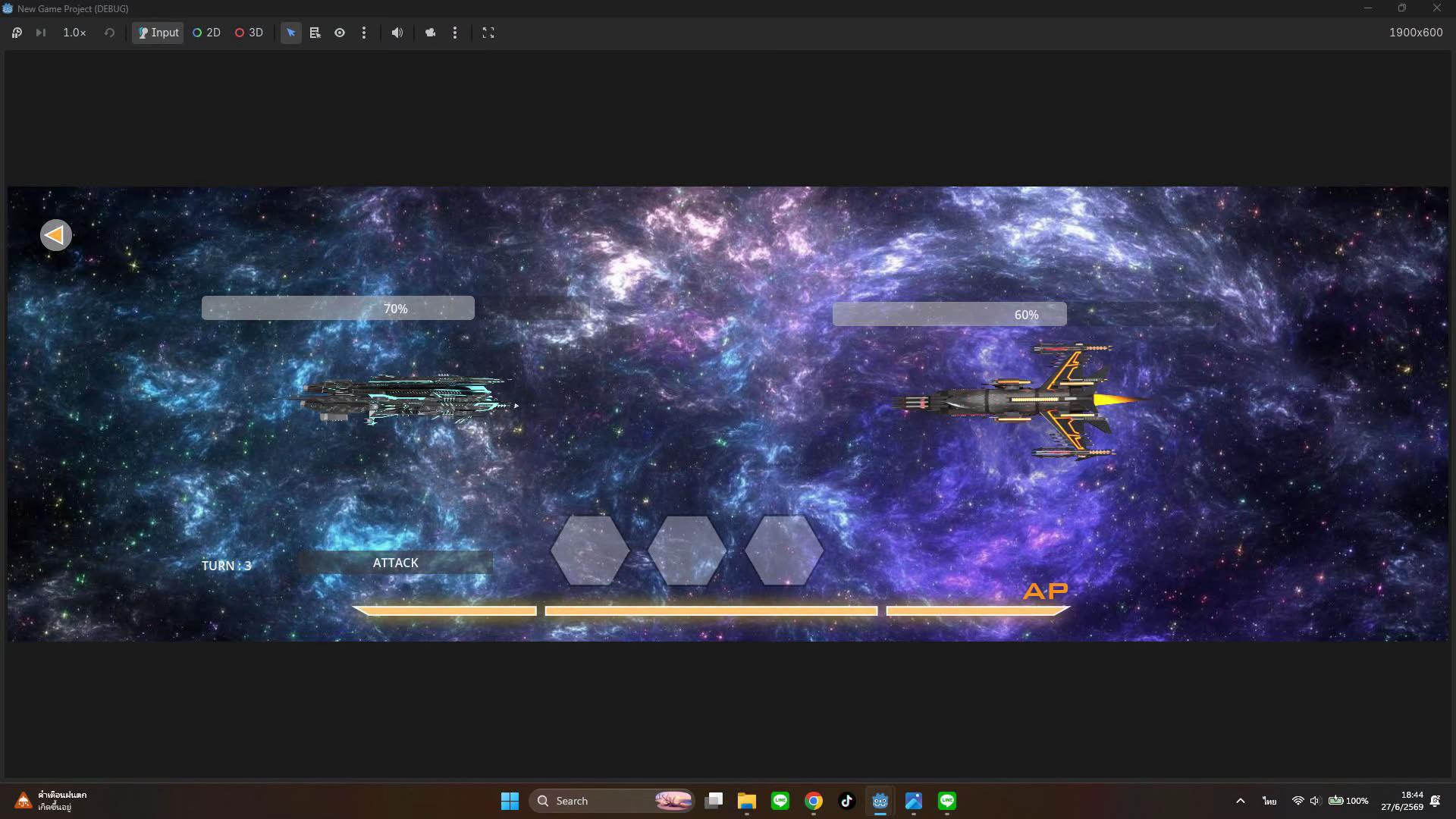The height and width of the screenshot is (819, 1456).
Task: Activate the single-node select arrow tool
Action: [x=290, y=33]
